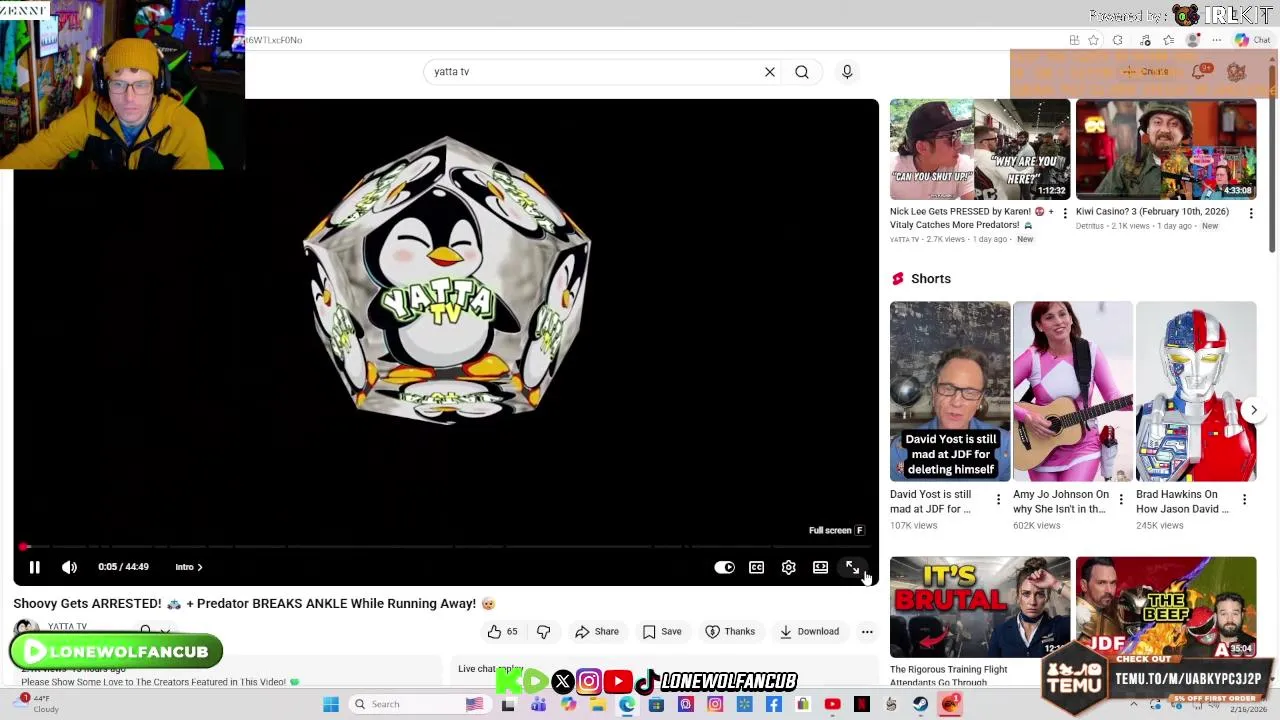Clear the search box with the X

[x=770, y=72]
